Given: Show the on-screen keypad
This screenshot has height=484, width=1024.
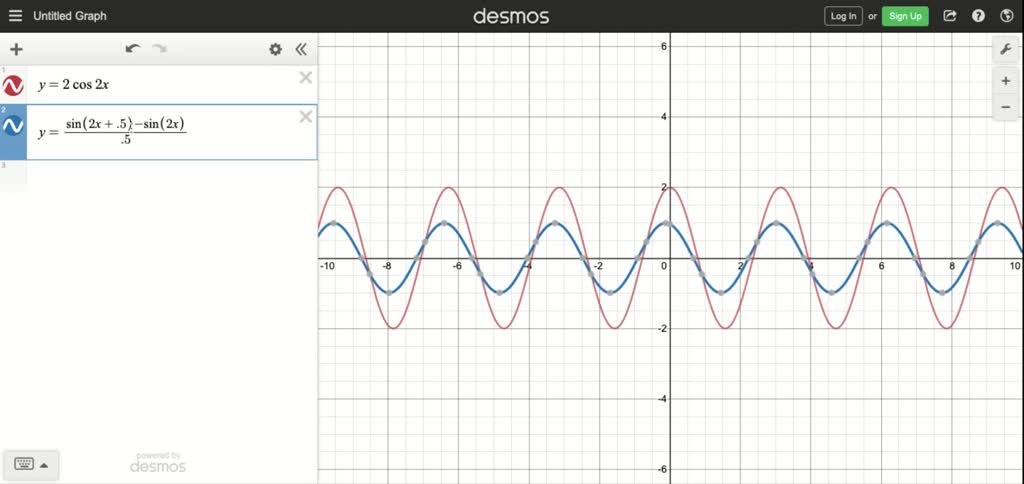Looking at the screenshot, I should point(24,464).
